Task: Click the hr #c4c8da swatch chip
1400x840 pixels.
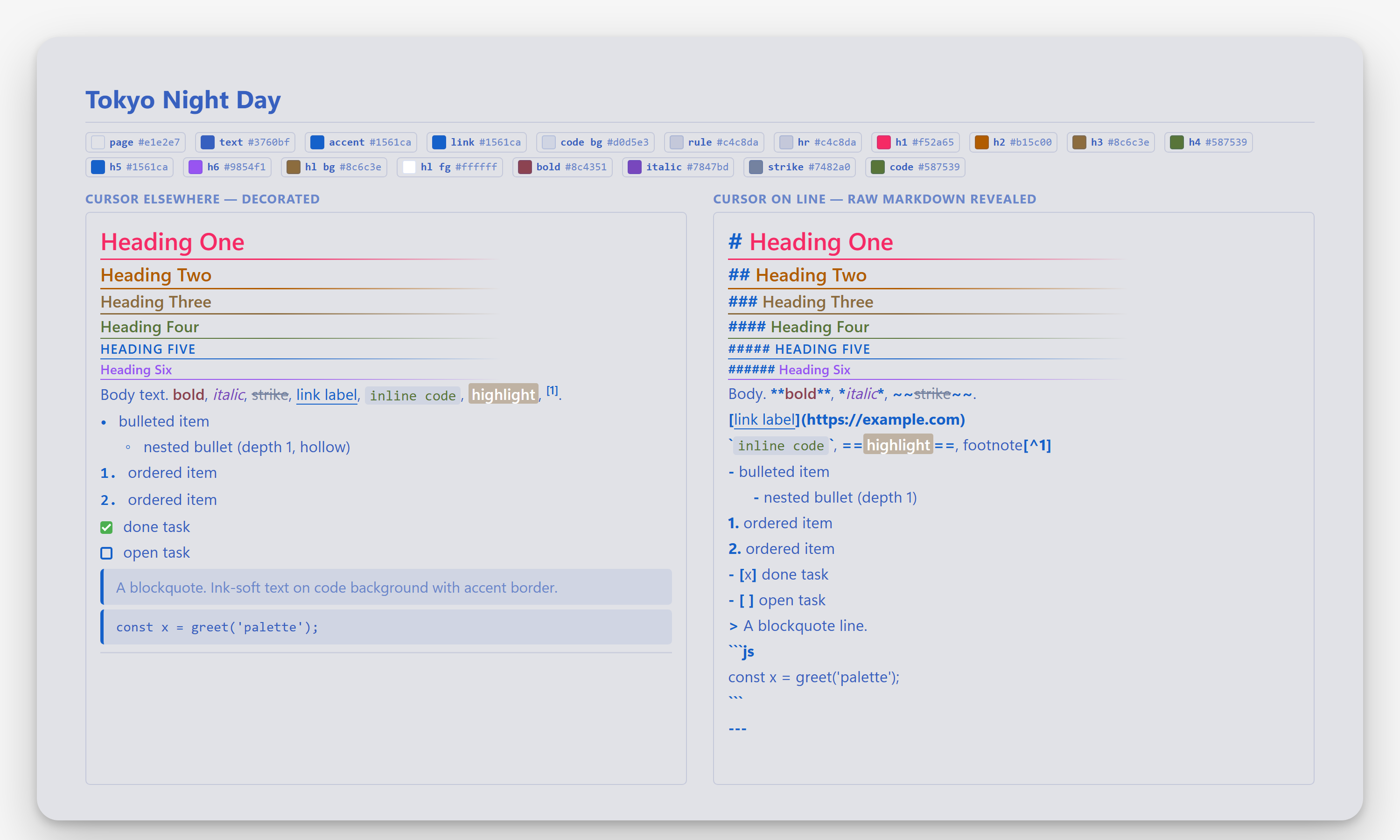Action: pos(818,142)
